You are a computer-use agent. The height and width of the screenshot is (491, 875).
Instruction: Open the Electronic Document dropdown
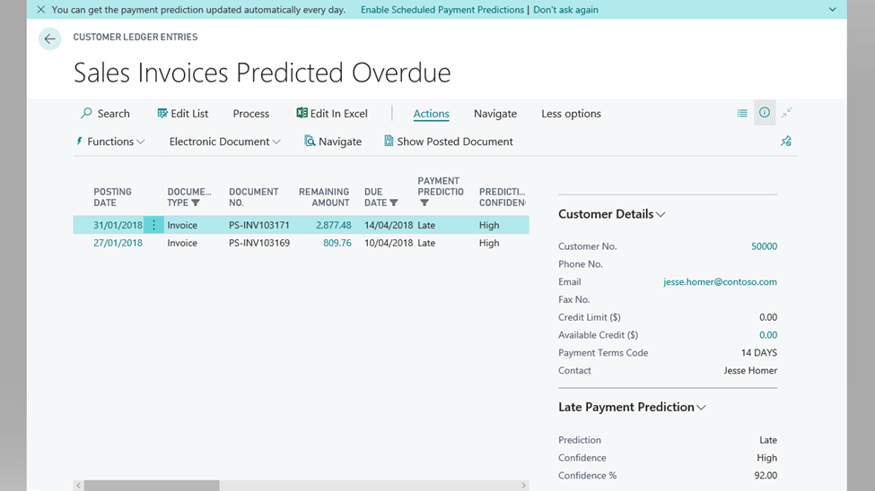click(x=225, y=142)
